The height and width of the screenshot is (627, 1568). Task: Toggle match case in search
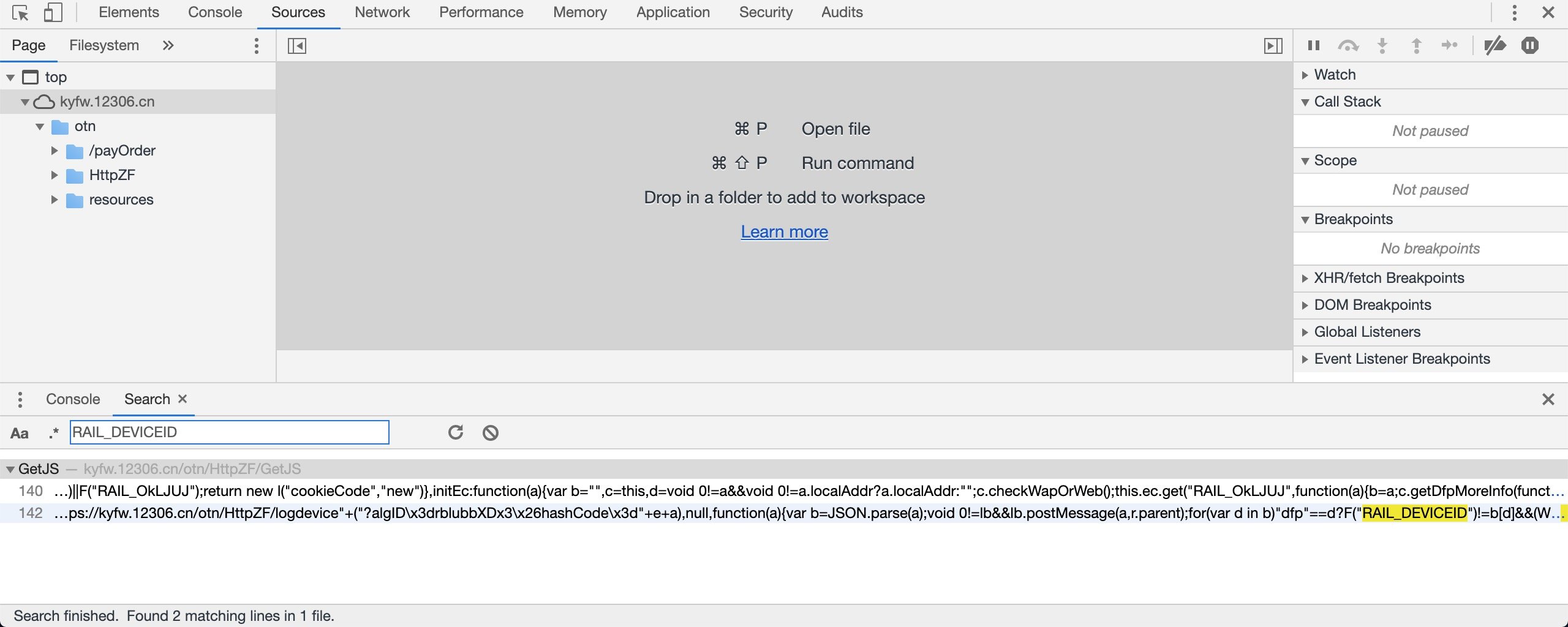point(20,432)
